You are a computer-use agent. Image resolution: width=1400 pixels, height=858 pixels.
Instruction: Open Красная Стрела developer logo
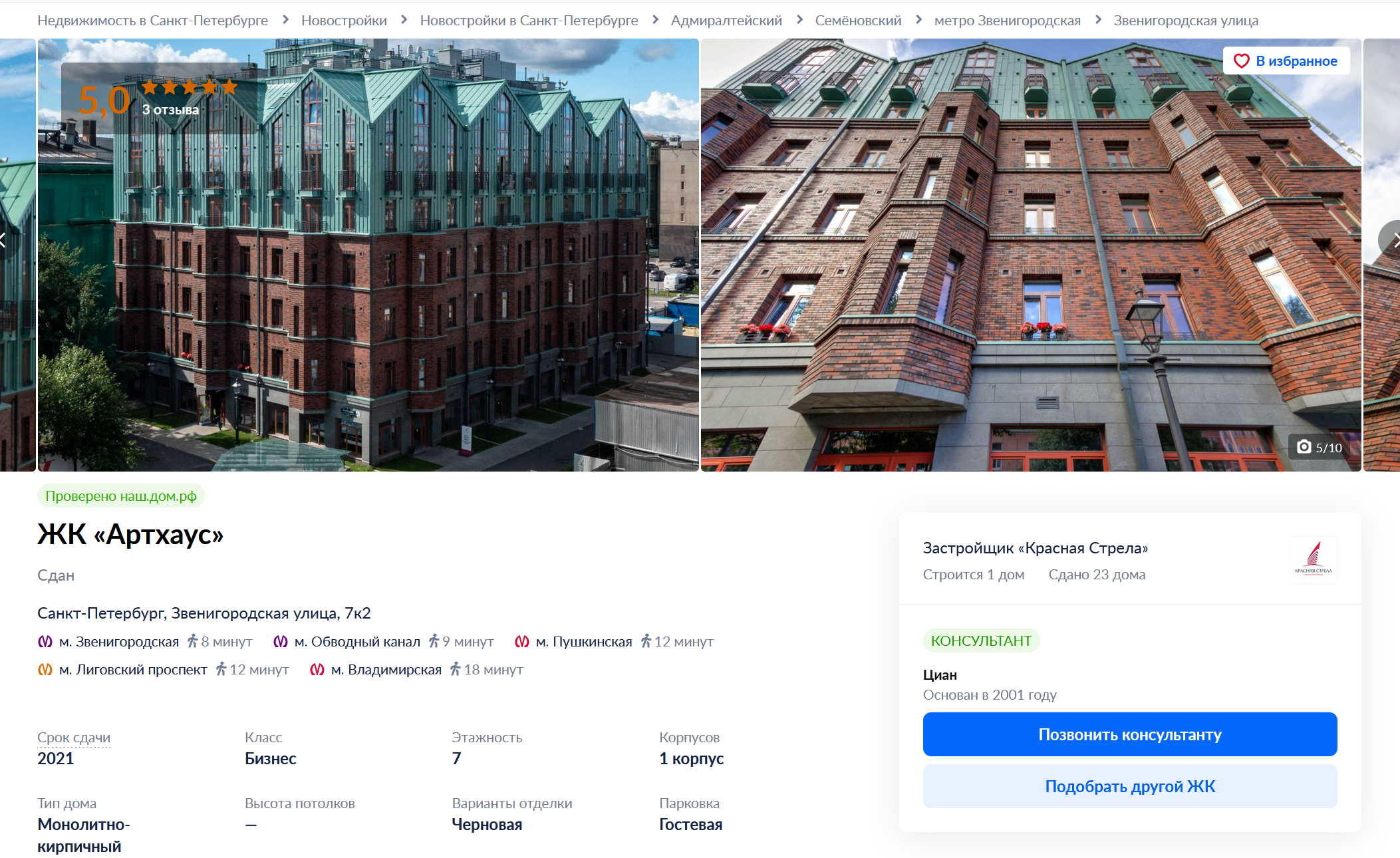pyautogui.click(x=1313, y=559)
